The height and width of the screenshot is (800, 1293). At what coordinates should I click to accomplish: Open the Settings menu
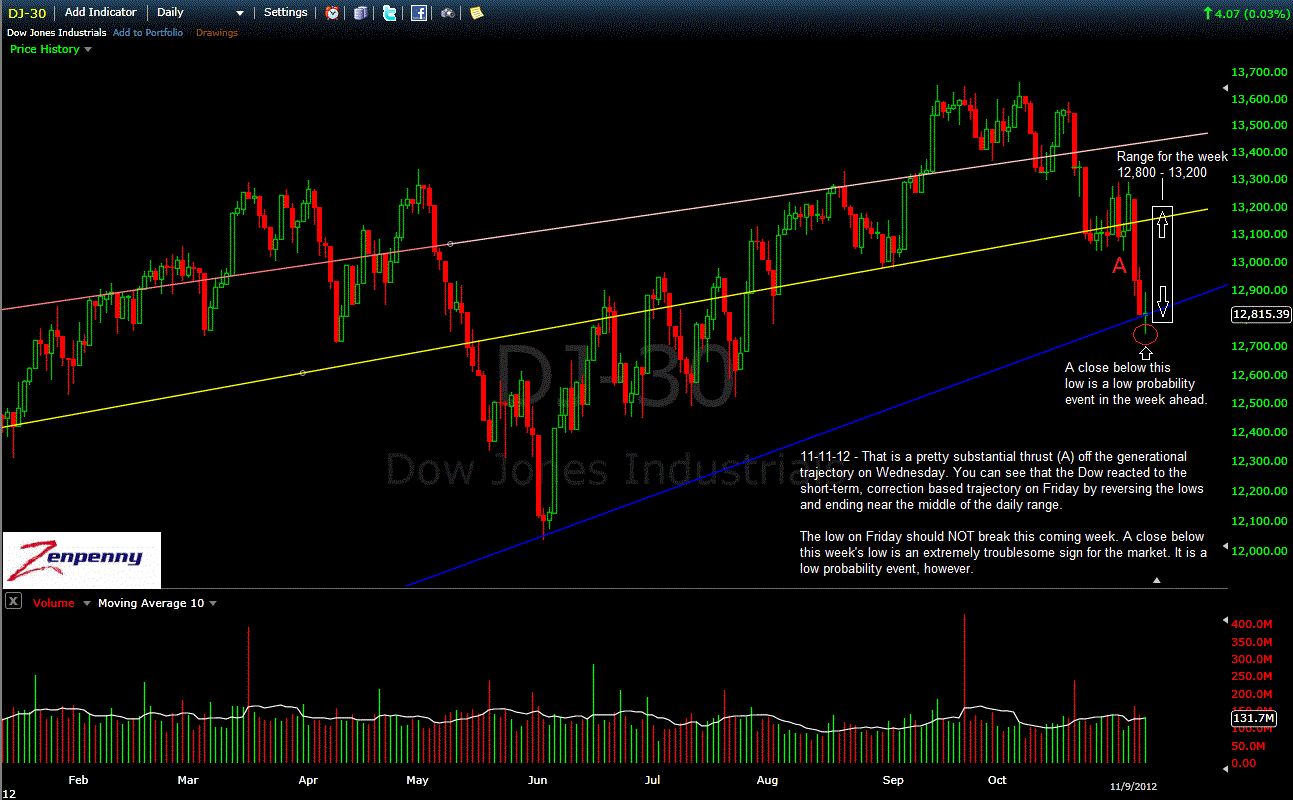tap(285, 13)
